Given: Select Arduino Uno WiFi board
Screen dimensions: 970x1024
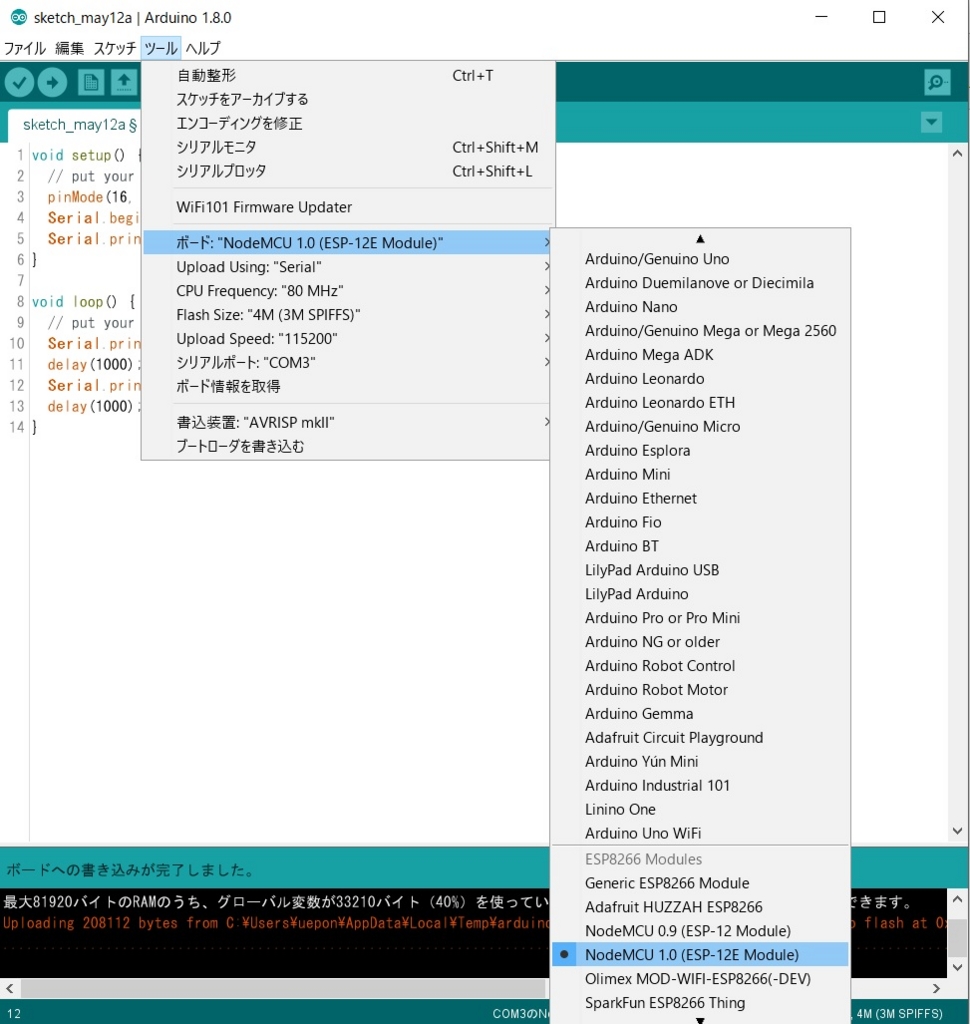Looking at the screenshot, I should point(700,833).
